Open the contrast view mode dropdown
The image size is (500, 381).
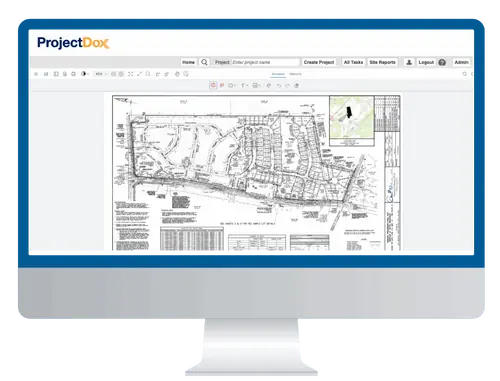[x=85, y=74]
